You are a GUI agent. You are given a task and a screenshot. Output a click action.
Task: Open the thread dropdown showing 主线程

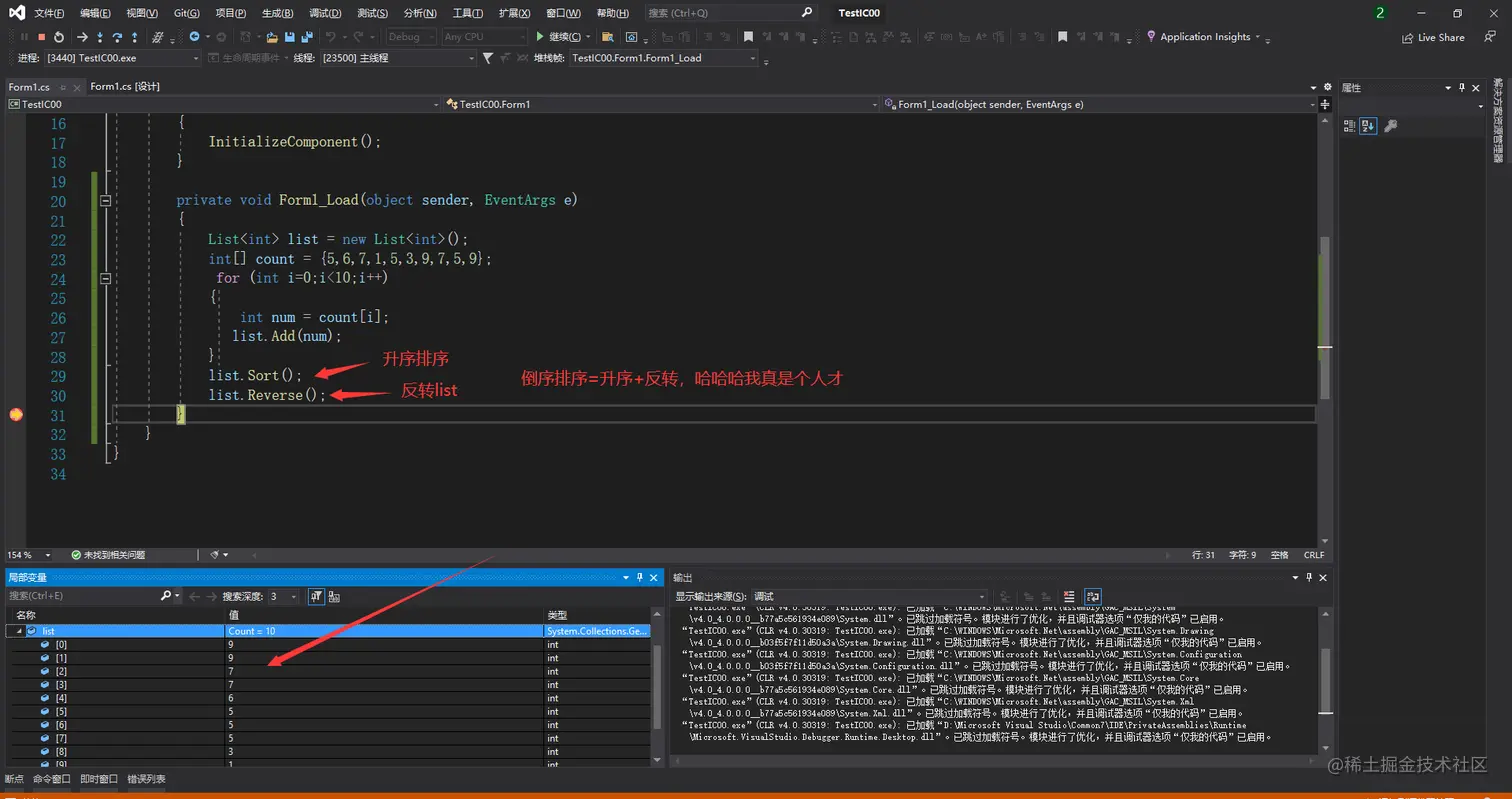click(397, 58)
